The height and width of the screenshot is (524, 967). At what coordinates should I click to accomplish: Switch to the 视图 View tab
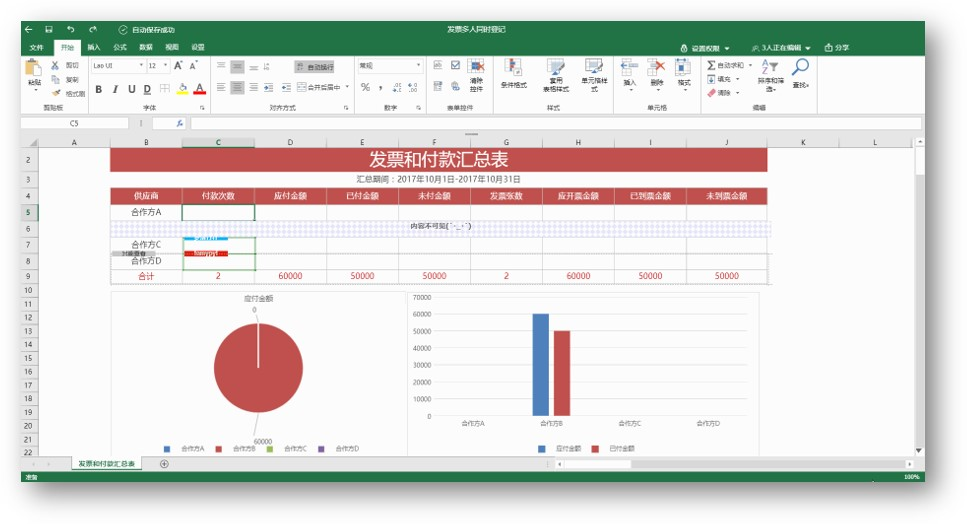(x=171, y=47)
